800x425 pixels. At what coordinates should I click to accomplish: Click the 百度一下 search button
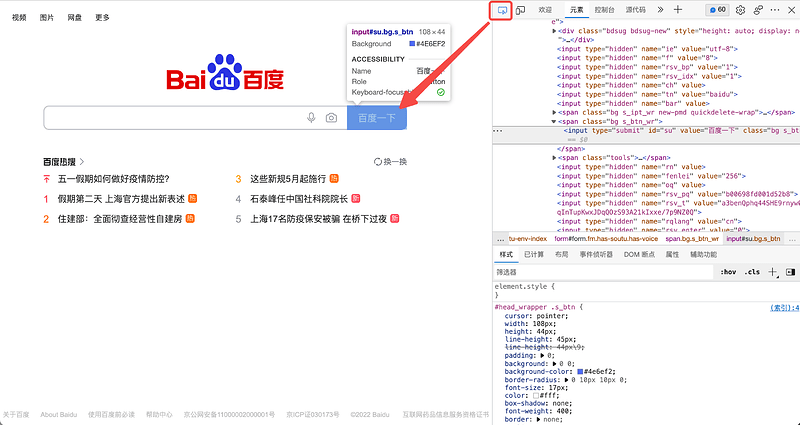pyautogui.click(x=377, y=118)
